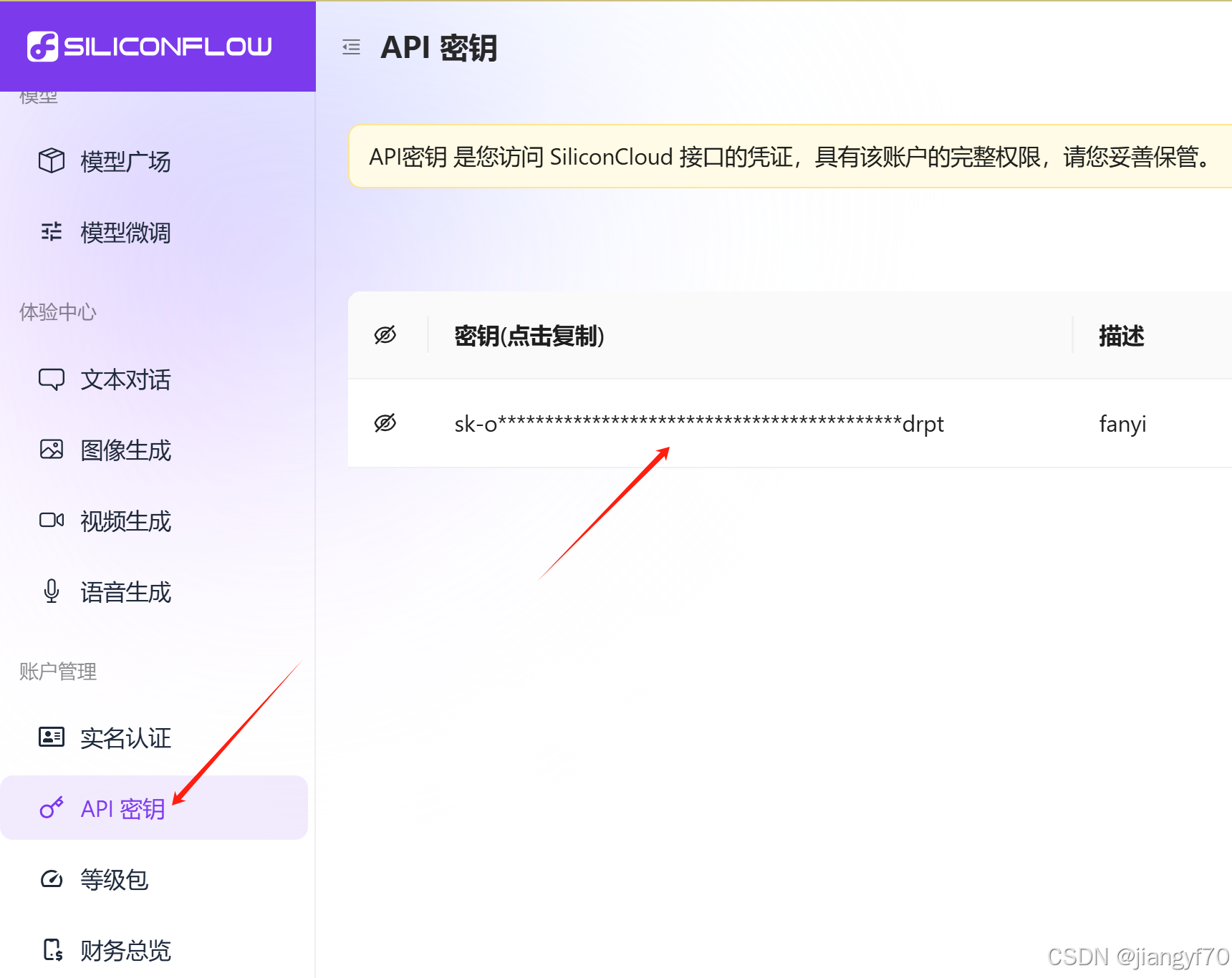This screenshot has height=978, width=1232.
Task: Collapse the sidebar with the panel toggle
Action: click(x=351, y=47)
